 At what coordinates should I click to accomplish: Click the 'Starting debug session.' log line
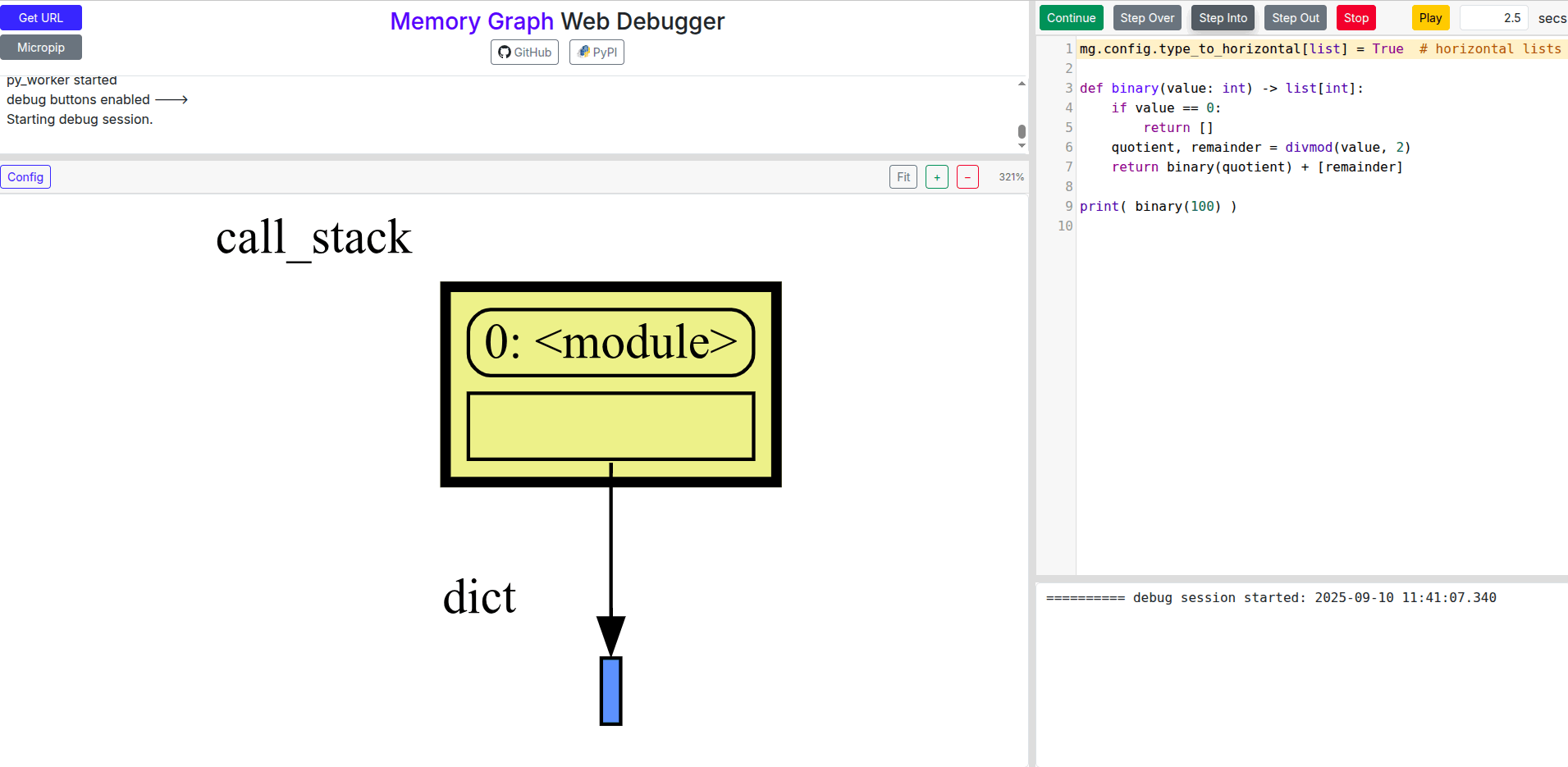pos(80,120)
